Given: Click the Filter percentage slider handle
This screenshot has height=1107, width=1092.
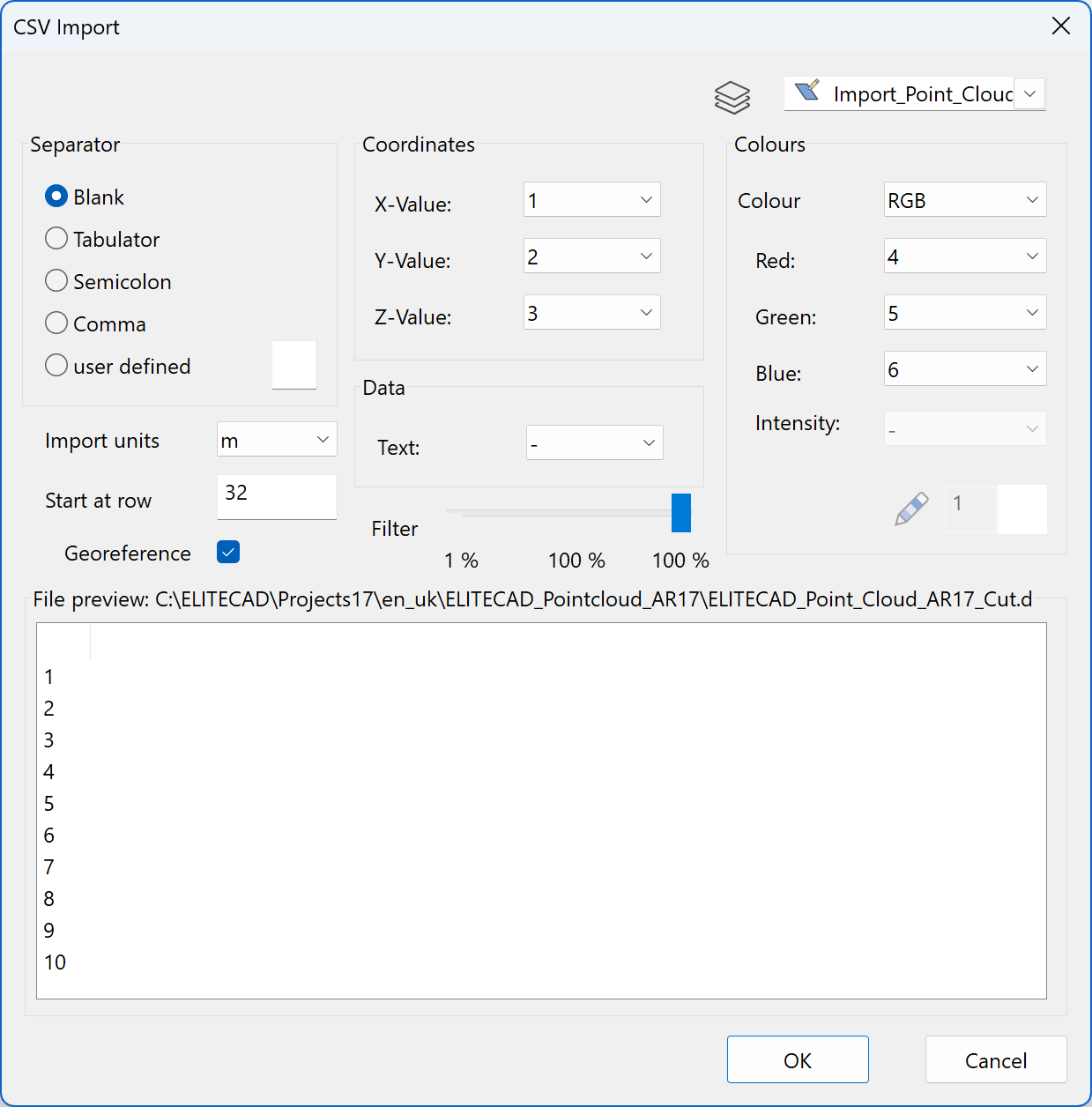Looking at the screenshot, I should click(x=680, y=513).
